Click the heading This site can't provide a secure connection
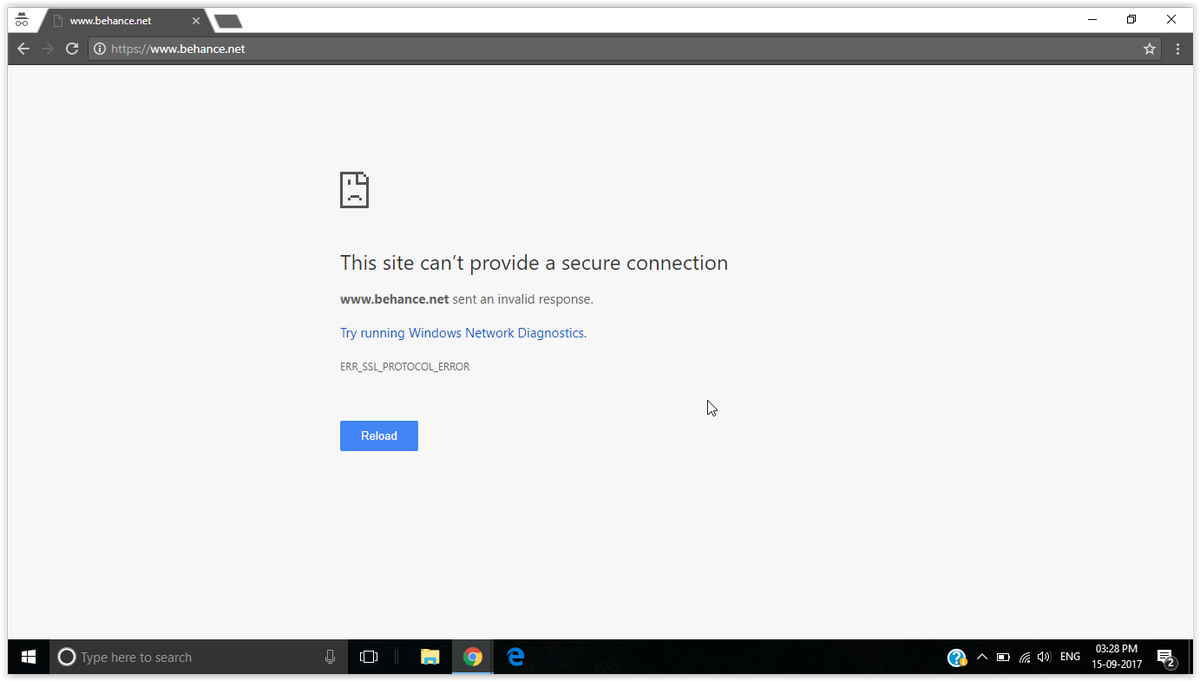The width and height of the screenshot is (1200, 681). click(534, 263)
